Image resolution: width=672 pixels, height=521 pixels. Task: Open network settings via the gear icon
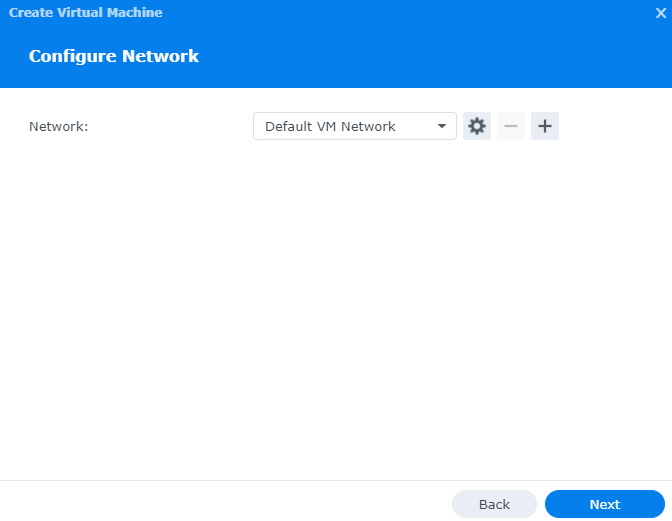click(477, 126)
